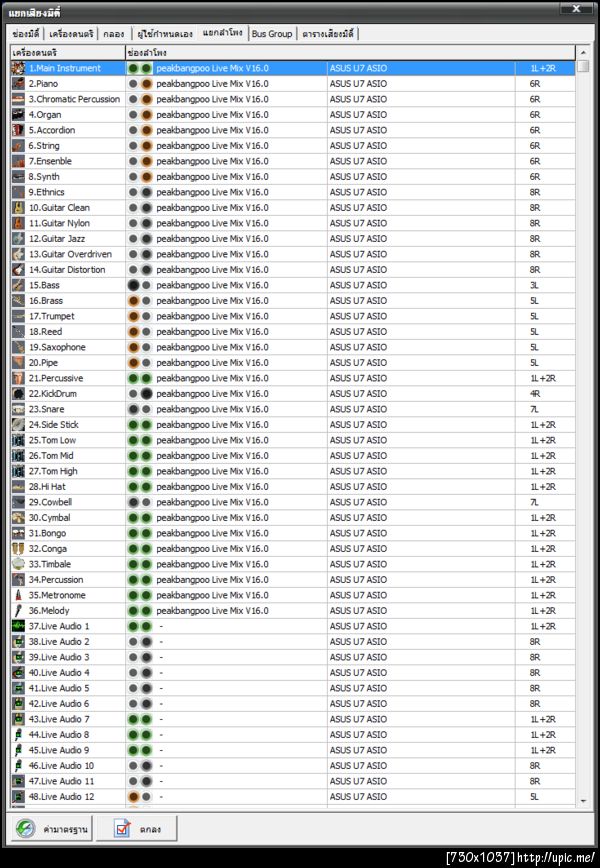Select the 4R value on KickDrum row
The image size is (600, 868).
535,394
